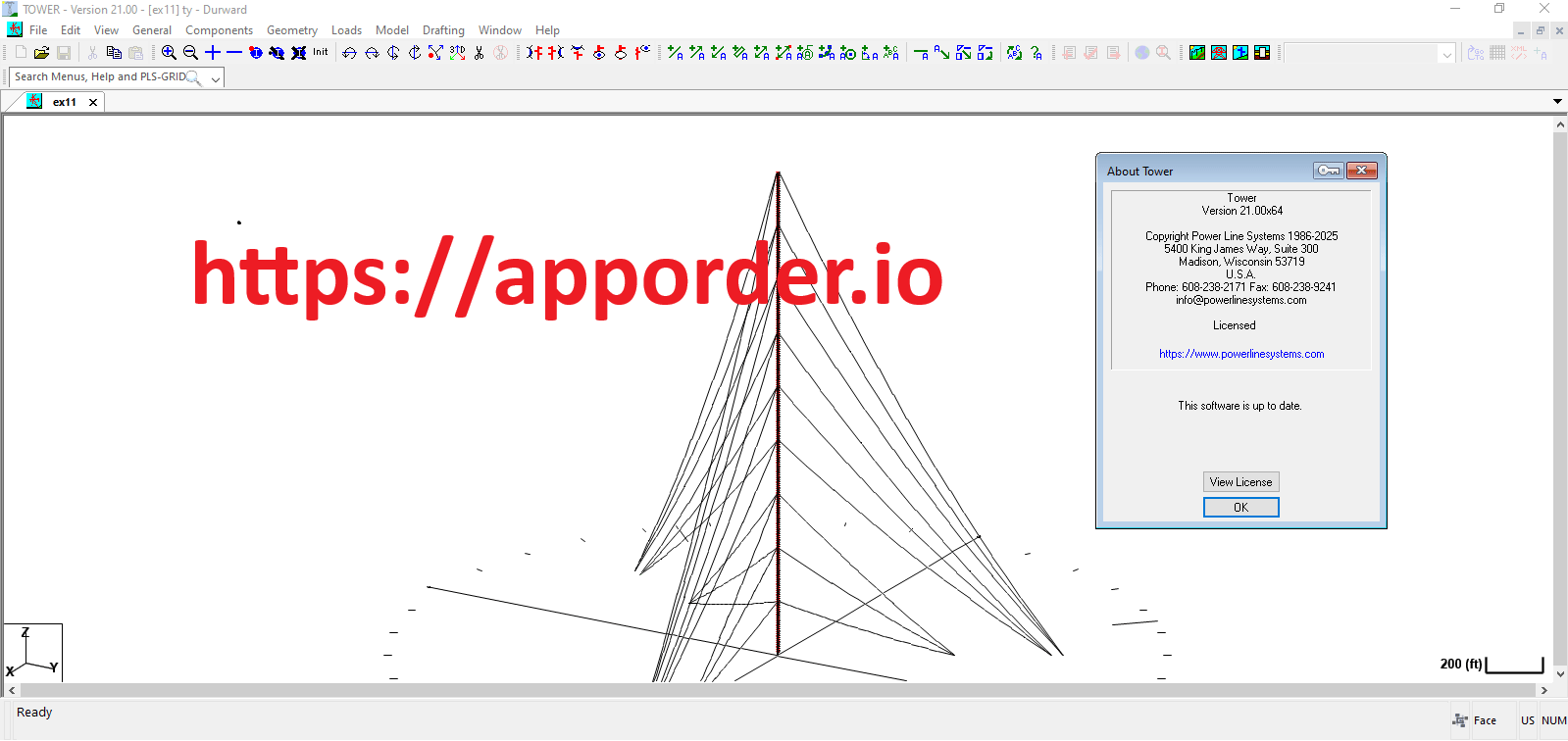This screenshot has height=741, width=1568.
Task: Open the Model menu
Action: pos(392,30)
